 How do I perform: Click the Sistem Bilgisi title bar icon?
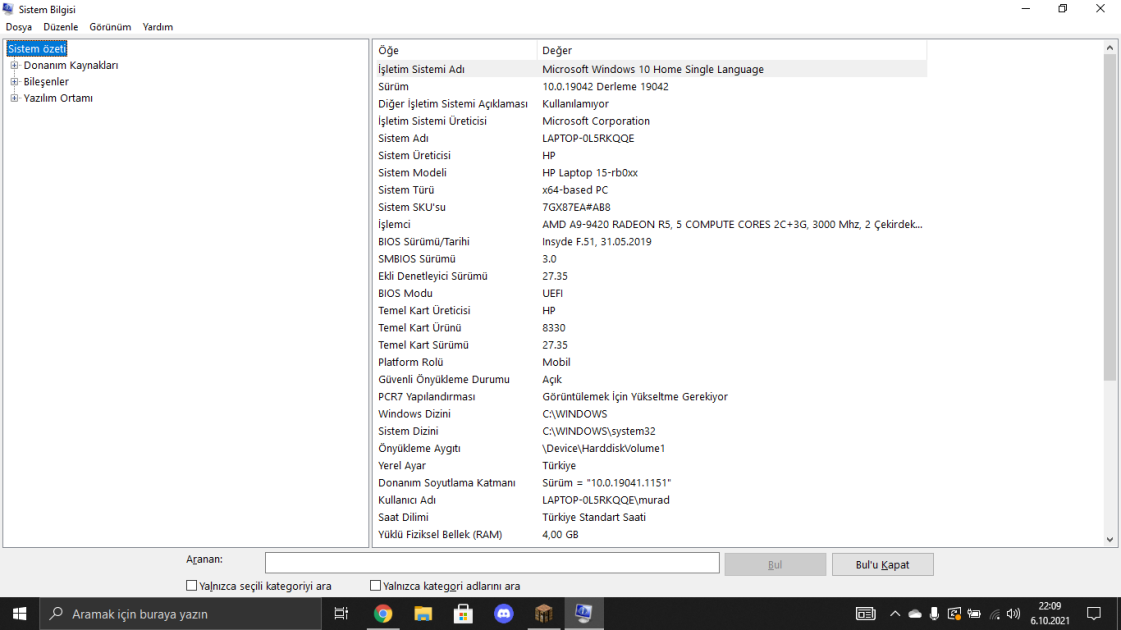(9, 9)
